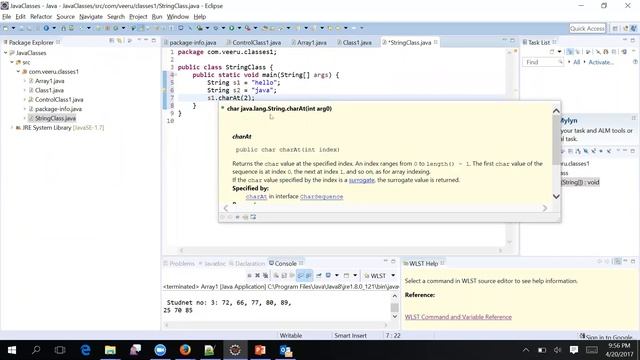Collapse the JavaClasses project node

click(x=6, y=53)
